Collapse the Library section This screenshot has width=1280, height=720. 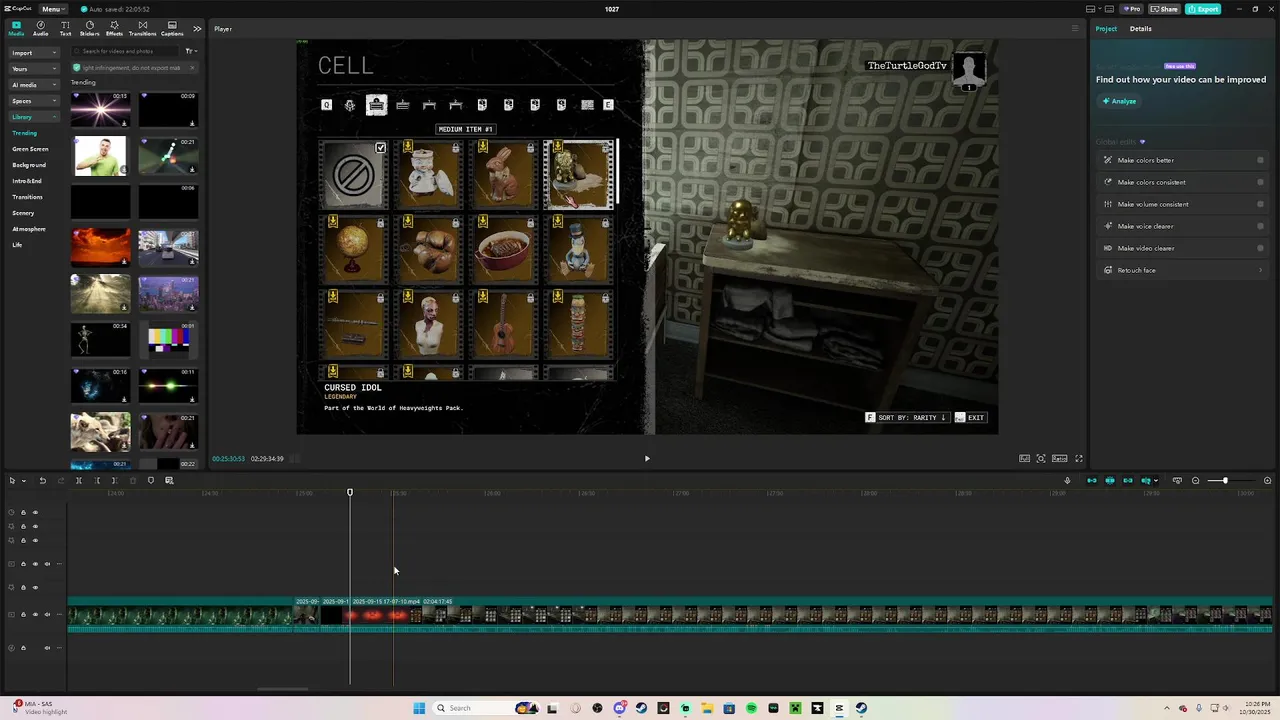[34, 117]
